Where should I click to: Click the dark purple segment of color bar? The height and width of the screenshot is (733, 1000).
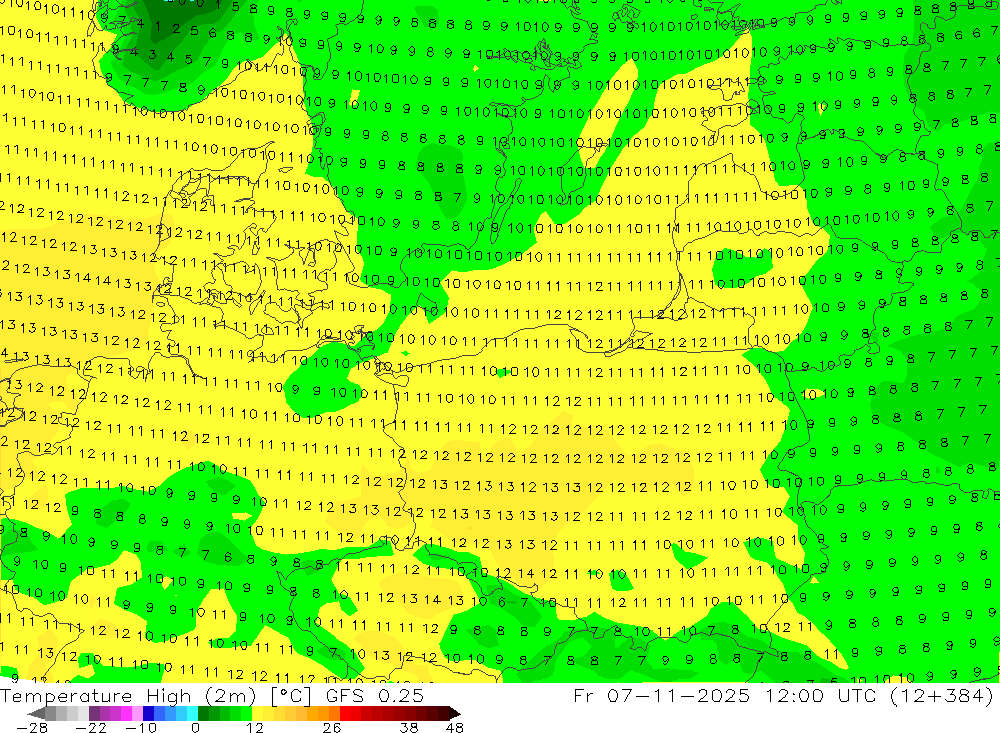click(x=94, y=714)
